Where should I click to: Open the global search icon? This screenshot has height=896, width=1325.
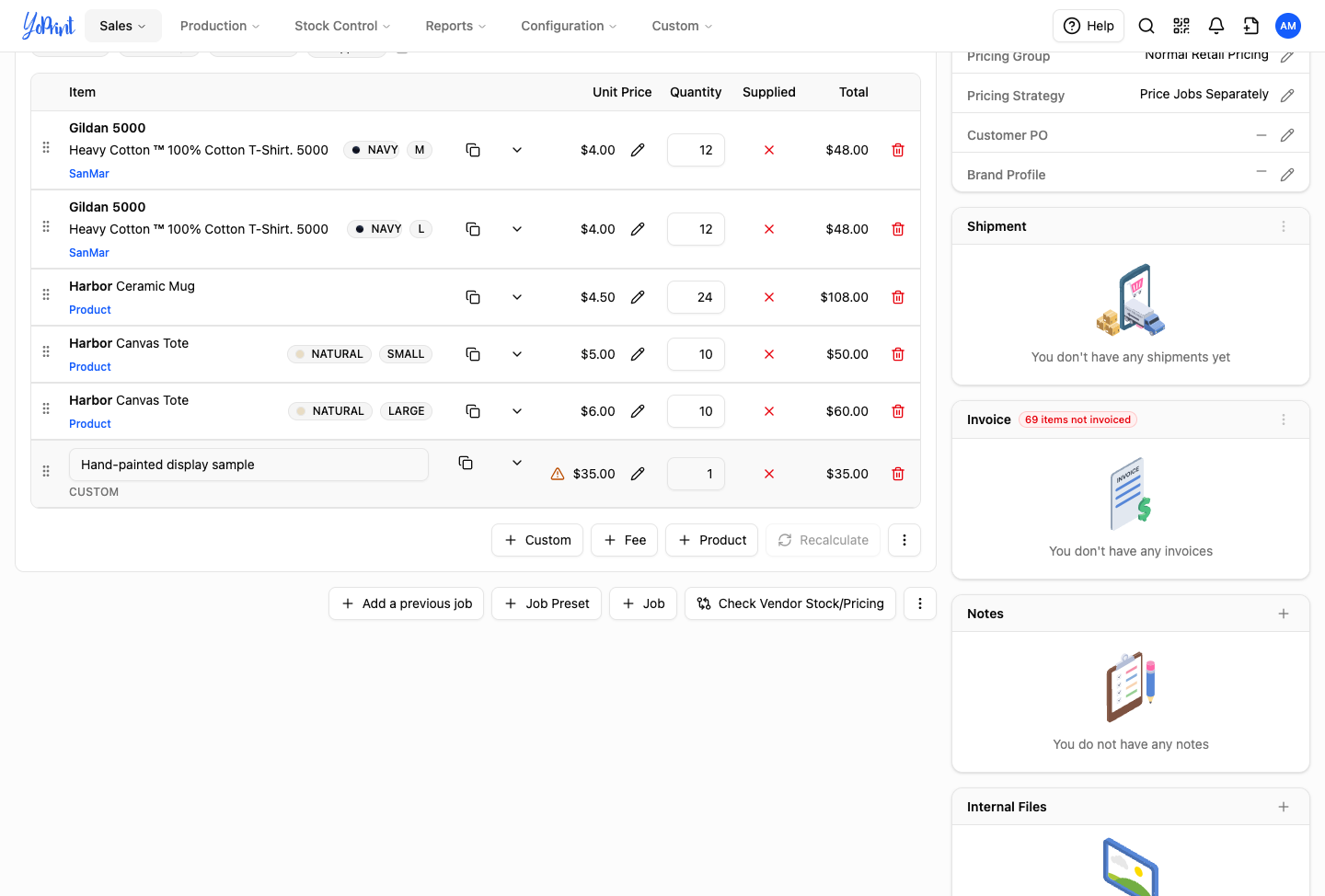tap(1146, 26)
